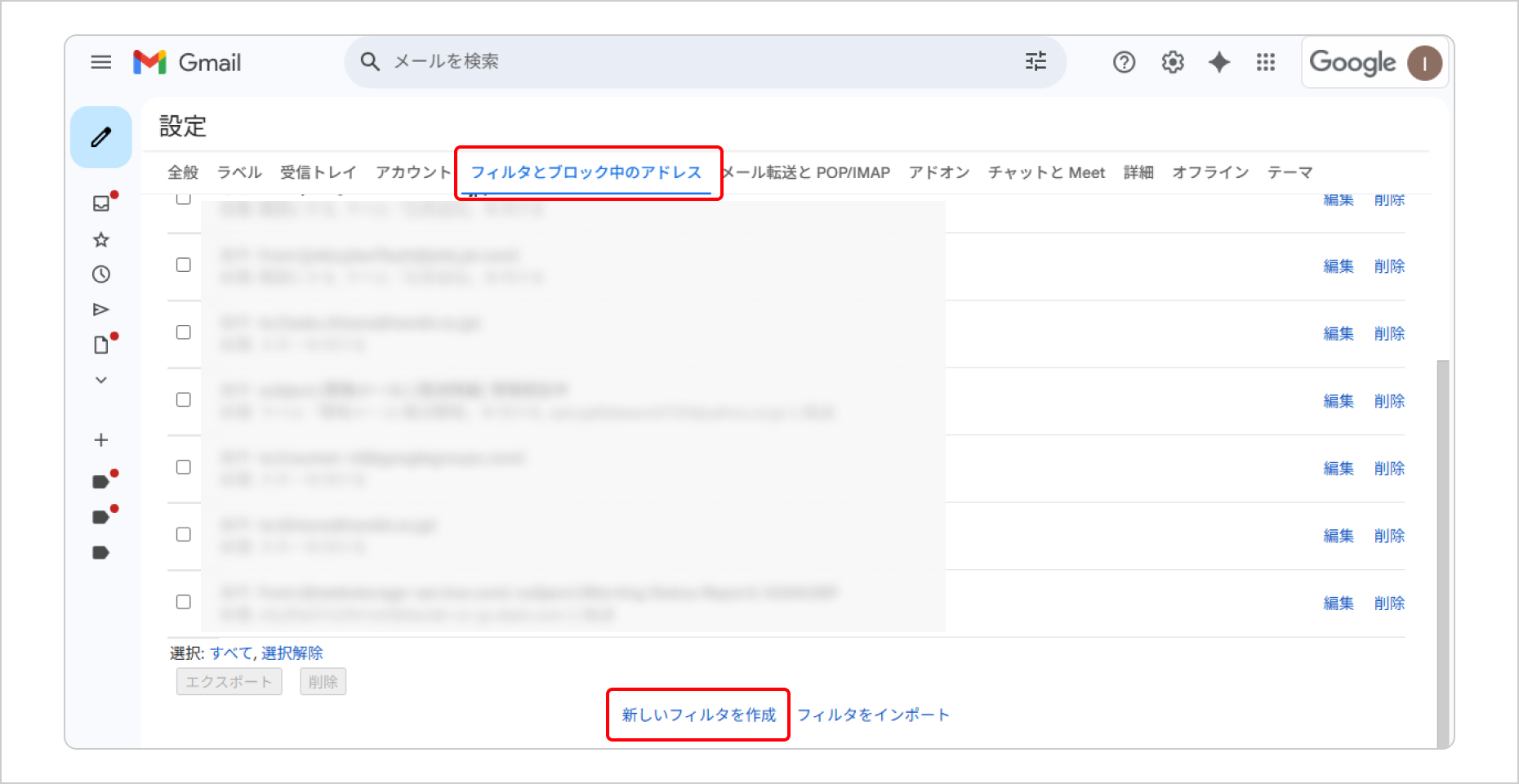The height and width of the screenshot is (784, 1519).
Task: Expand sidebar with the down chevron
Action: point(101,380)
